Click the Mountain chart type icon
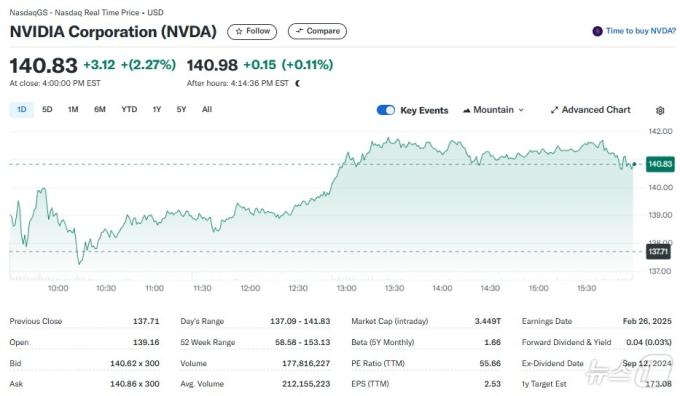Viewport: 680px width, 396px height. point(467,110)
